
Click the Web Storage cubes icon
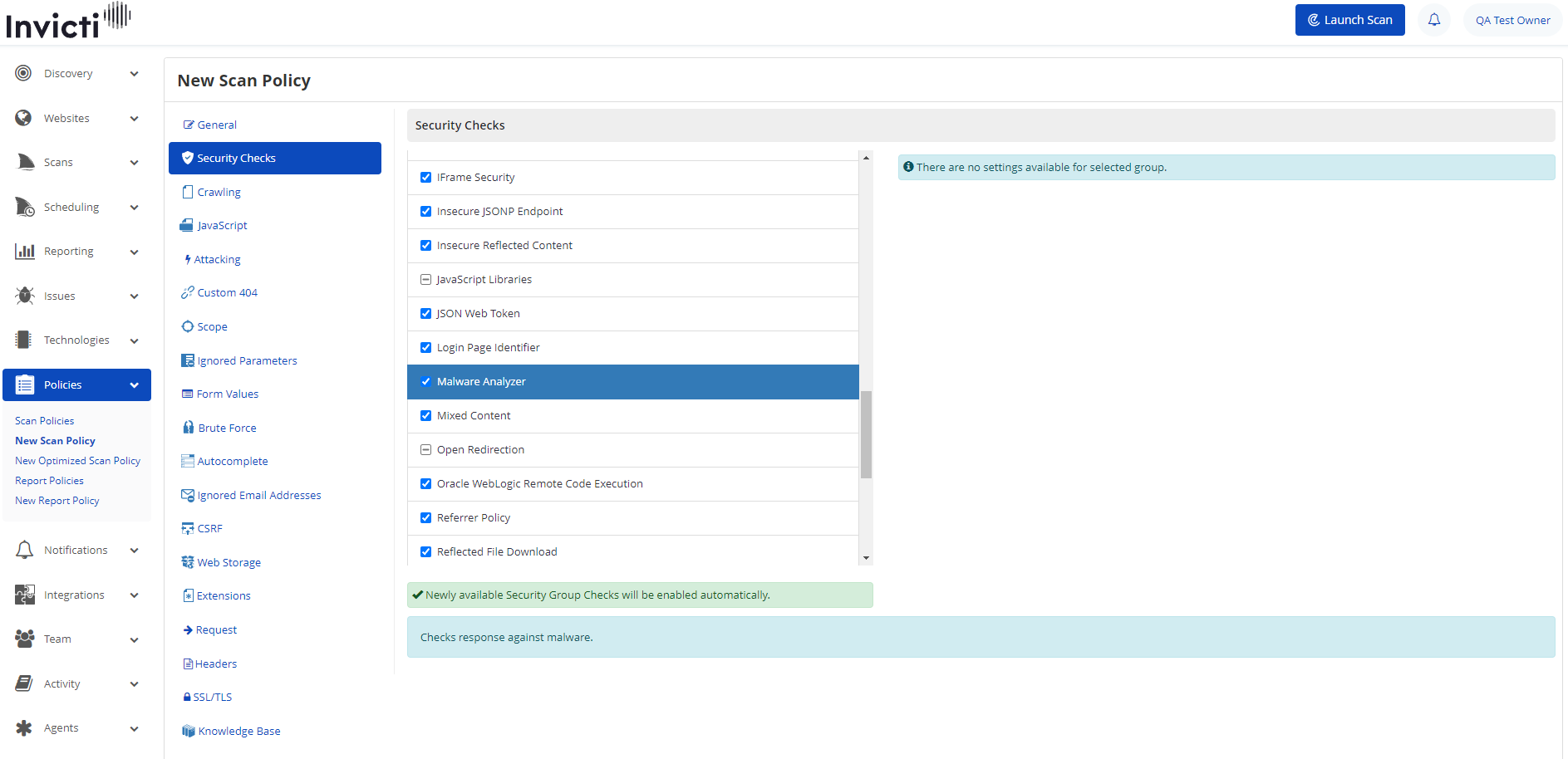(188, 562)
